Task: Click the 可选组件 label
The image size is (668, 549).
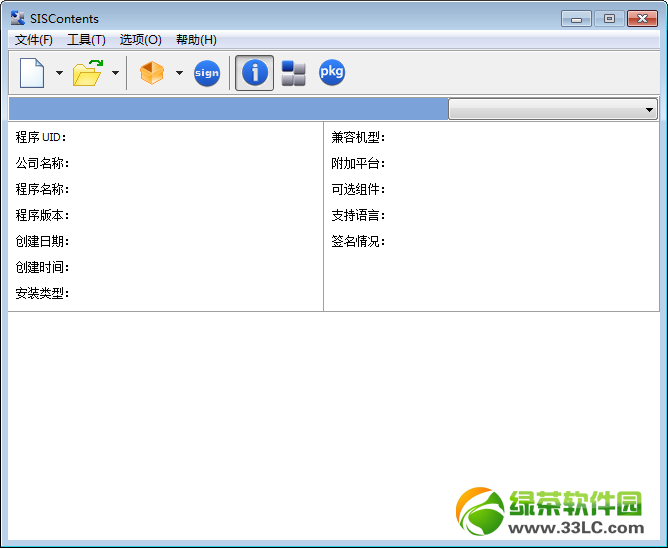Action: click(x=358, y=189)
